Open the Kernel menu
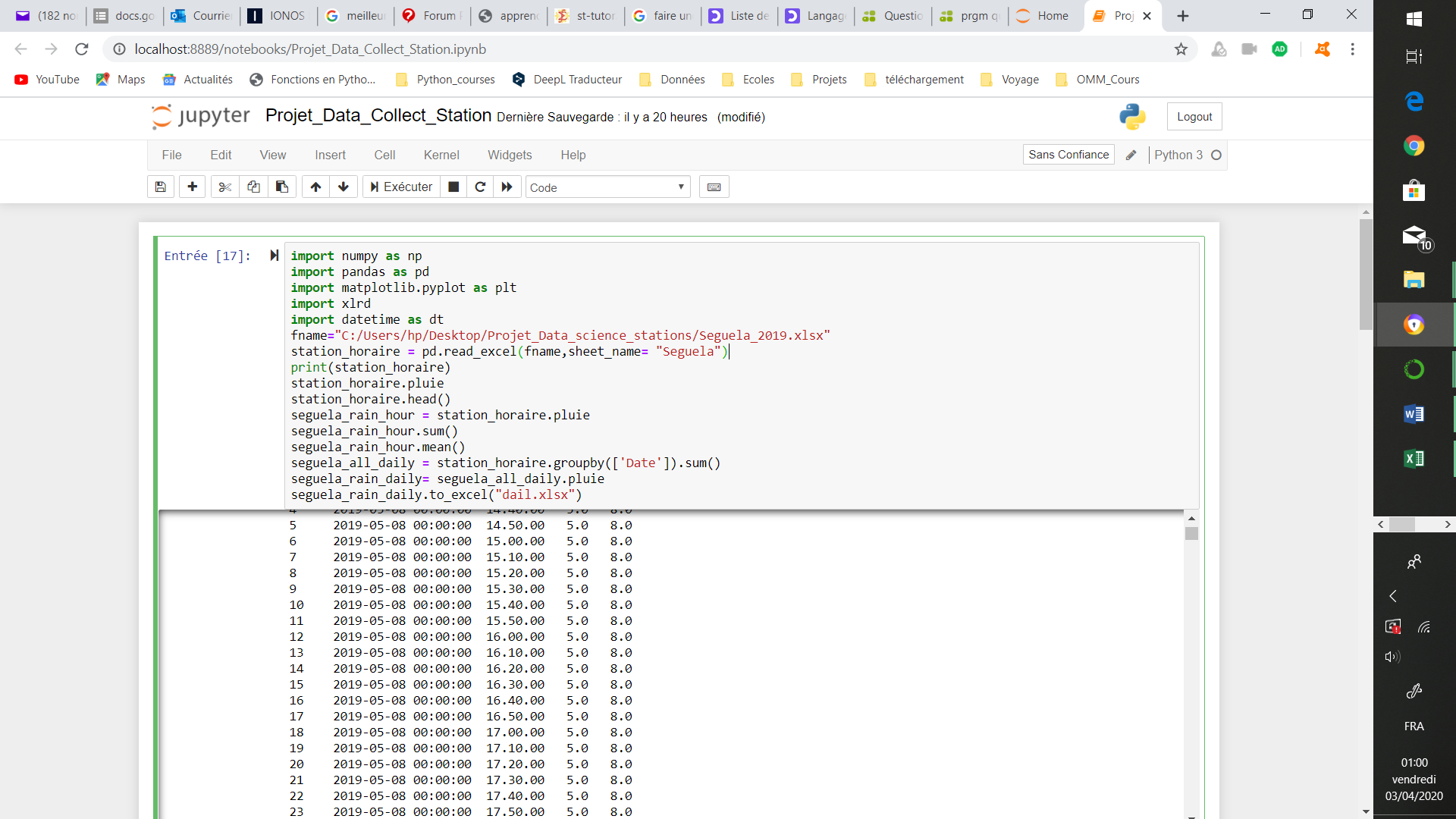 click(x=441, y=155)
